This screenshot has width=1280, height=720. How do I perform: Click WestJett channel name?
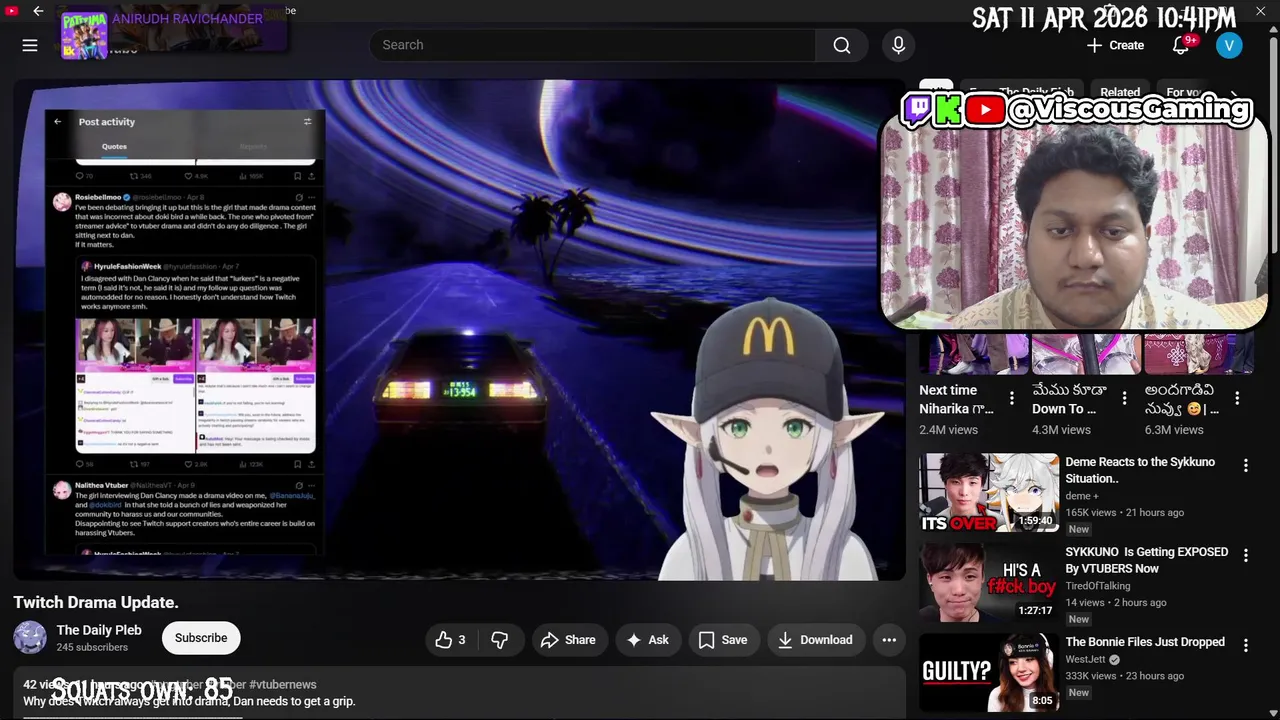coord(1085,660)
